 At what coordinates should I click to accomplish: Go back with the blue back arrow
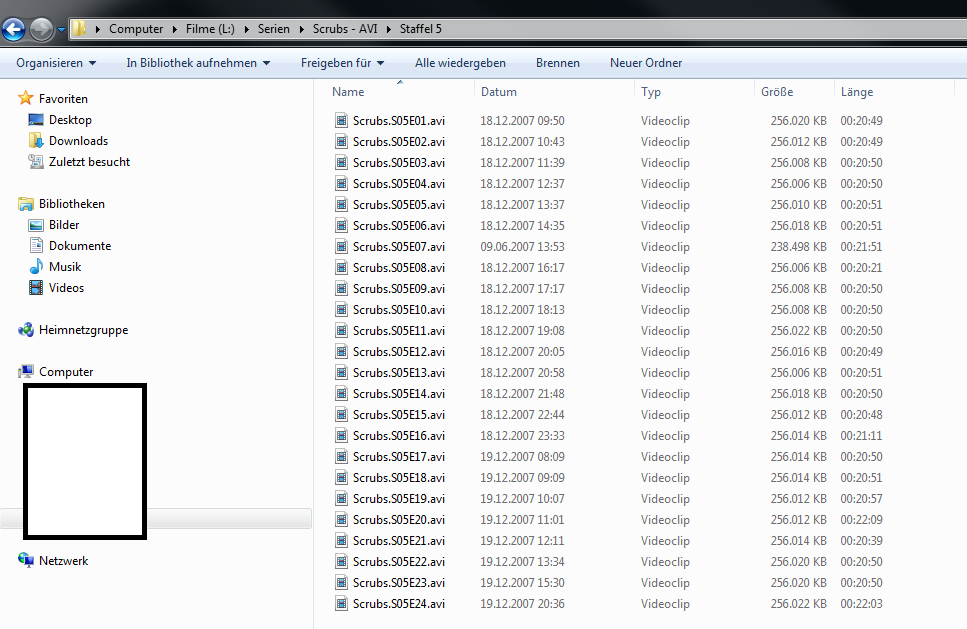click(14, 29)
